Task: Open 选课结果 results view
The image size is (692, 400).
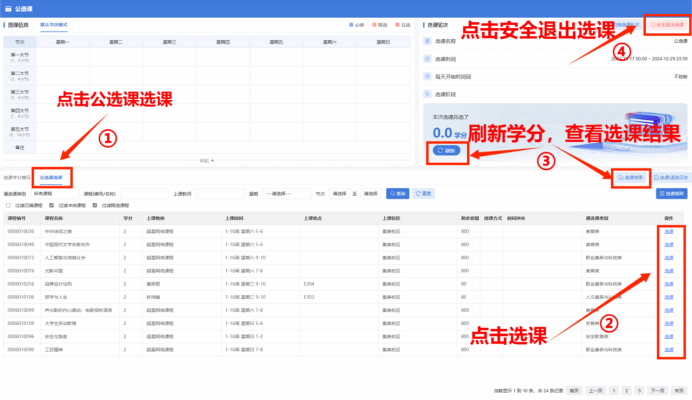Action: pos(629,177)
